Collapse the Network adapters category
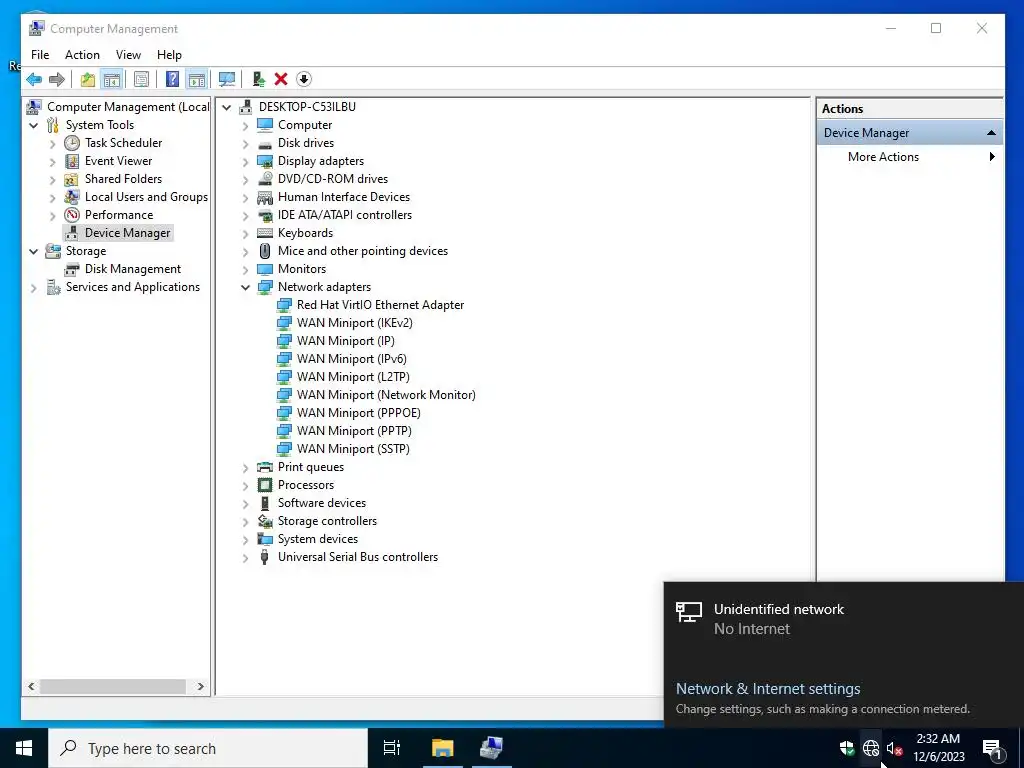This screenshot has height=768, width=1024. click(x=246, y=287)
